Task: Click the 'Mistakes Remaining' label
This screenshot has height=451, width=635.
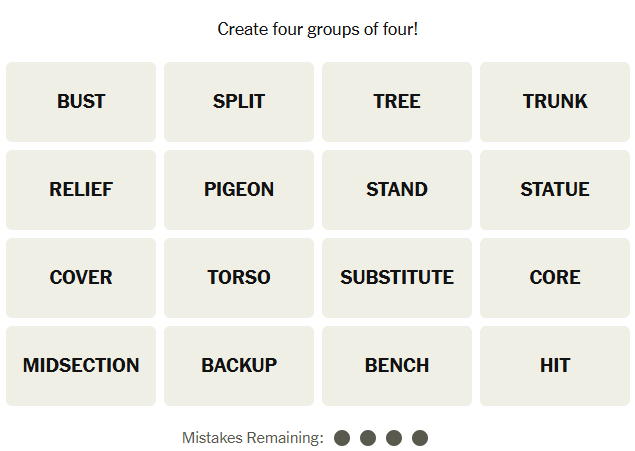Action: pos(253,438)
